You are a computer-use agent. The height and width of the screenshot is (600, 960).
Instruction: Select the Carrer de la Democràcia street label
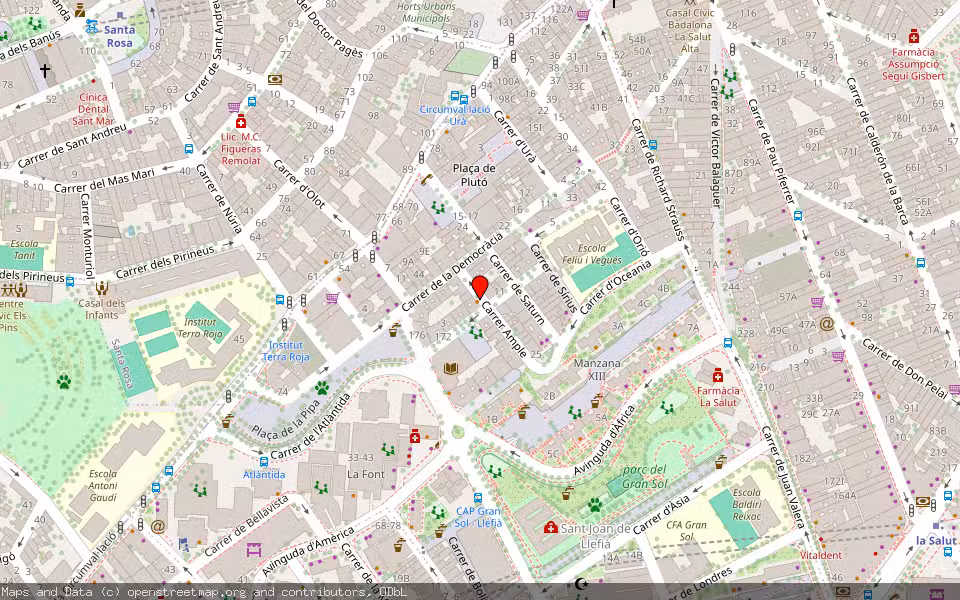click(452, 271)
